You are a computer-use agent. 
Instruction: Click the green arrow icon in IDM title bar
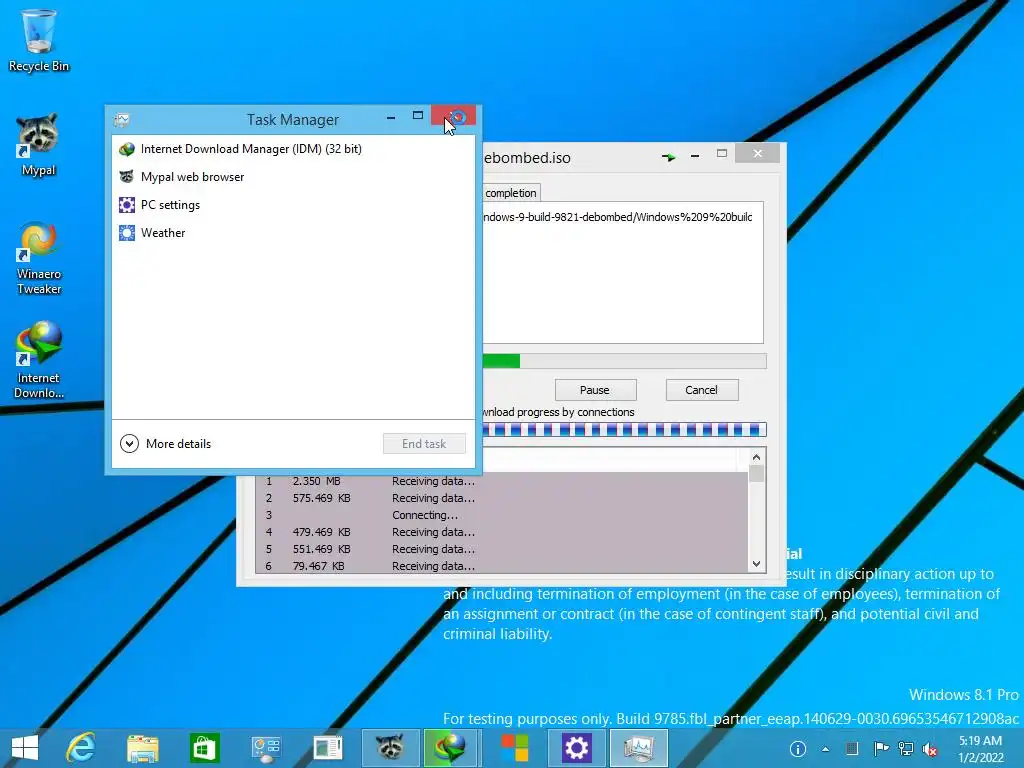(668, 157)
